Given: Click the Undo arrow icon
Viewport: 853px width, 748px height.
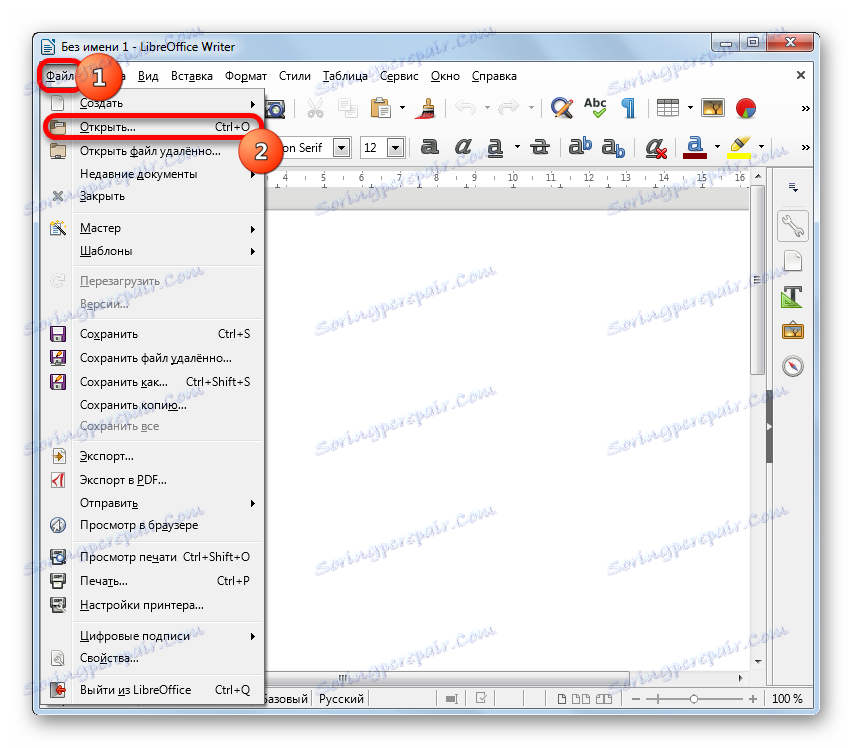Looking at the screenshot, I should [x=466, y=108].
